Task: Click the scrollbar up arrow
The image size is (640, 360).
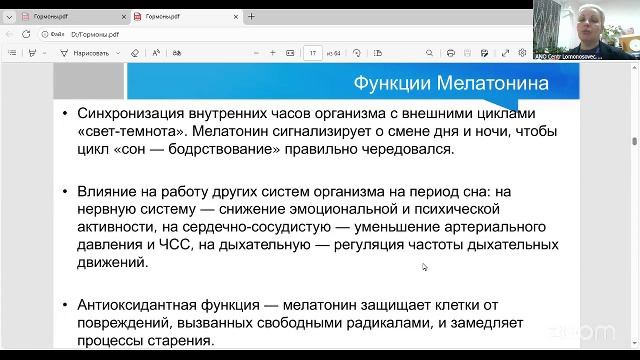Action: [x=634, y=68]
